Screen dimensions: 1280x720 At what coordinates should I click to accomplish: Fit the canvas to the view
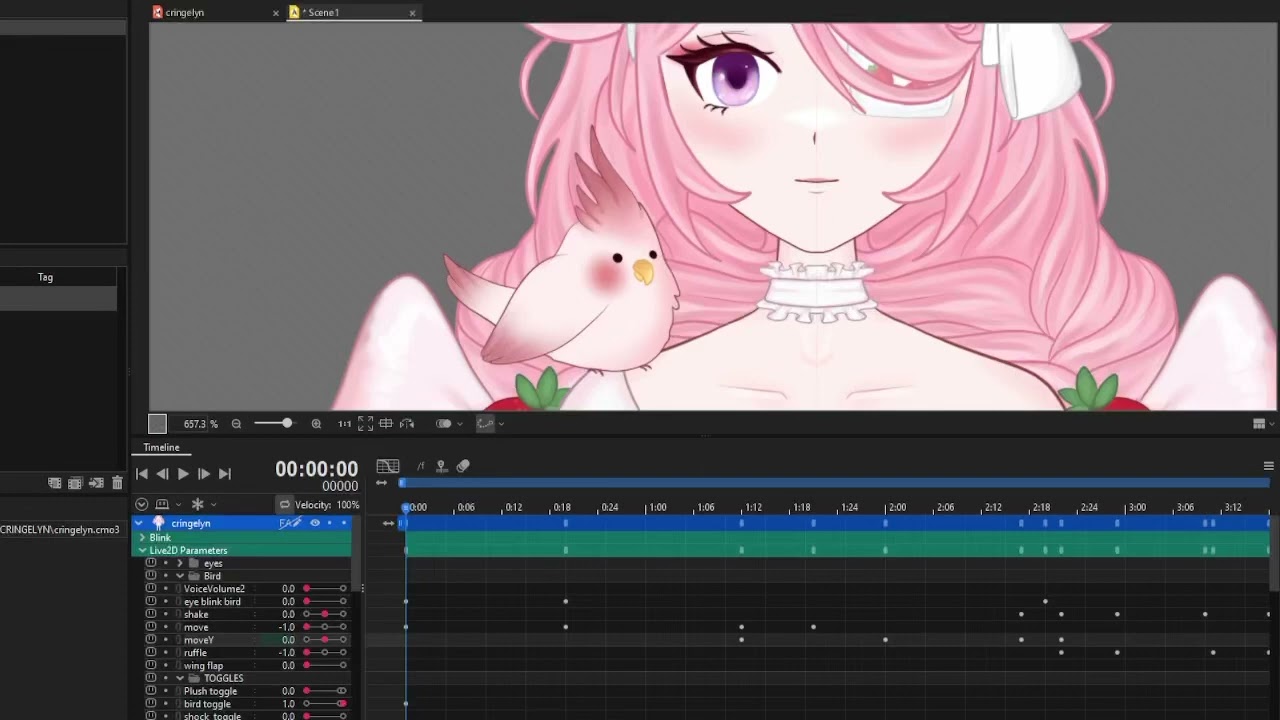point(365,424)
